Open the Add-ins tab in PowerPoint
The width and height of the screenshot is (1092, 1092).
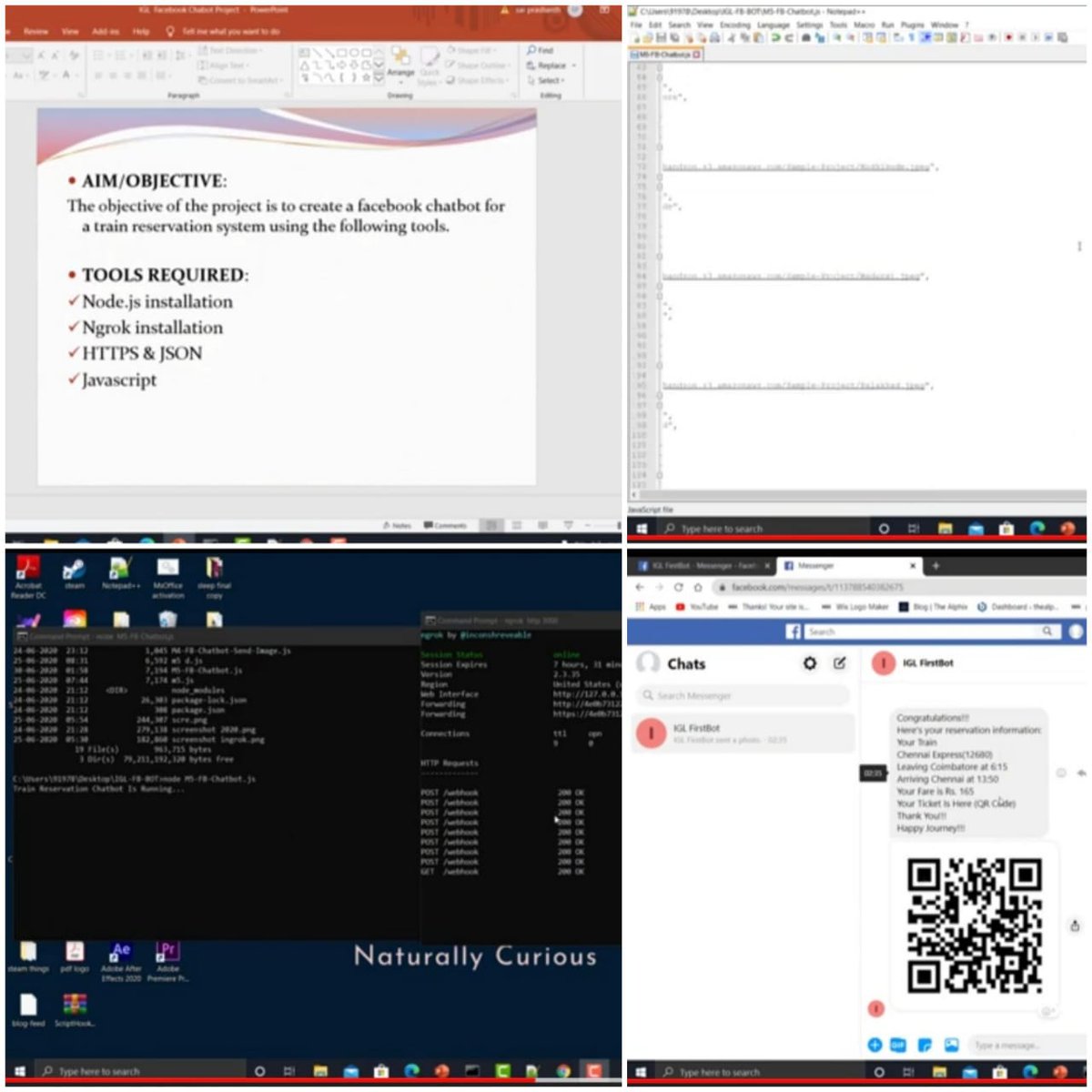coord(106,32)
